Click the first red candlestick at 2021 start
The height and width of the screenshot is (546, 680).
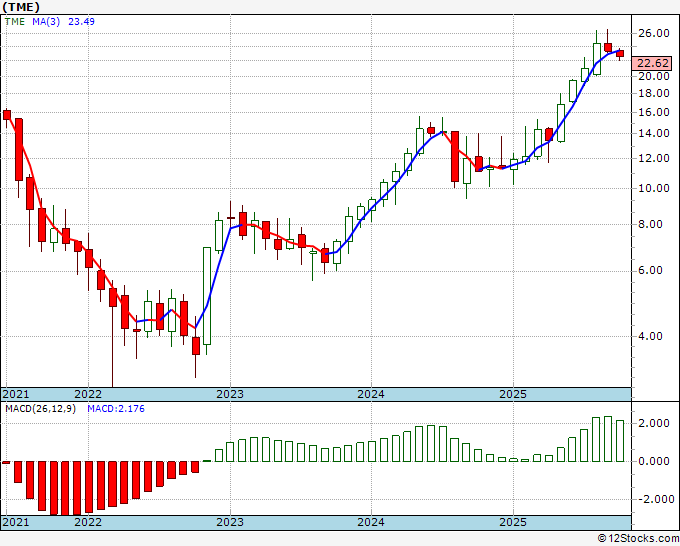tap(7, 114)
